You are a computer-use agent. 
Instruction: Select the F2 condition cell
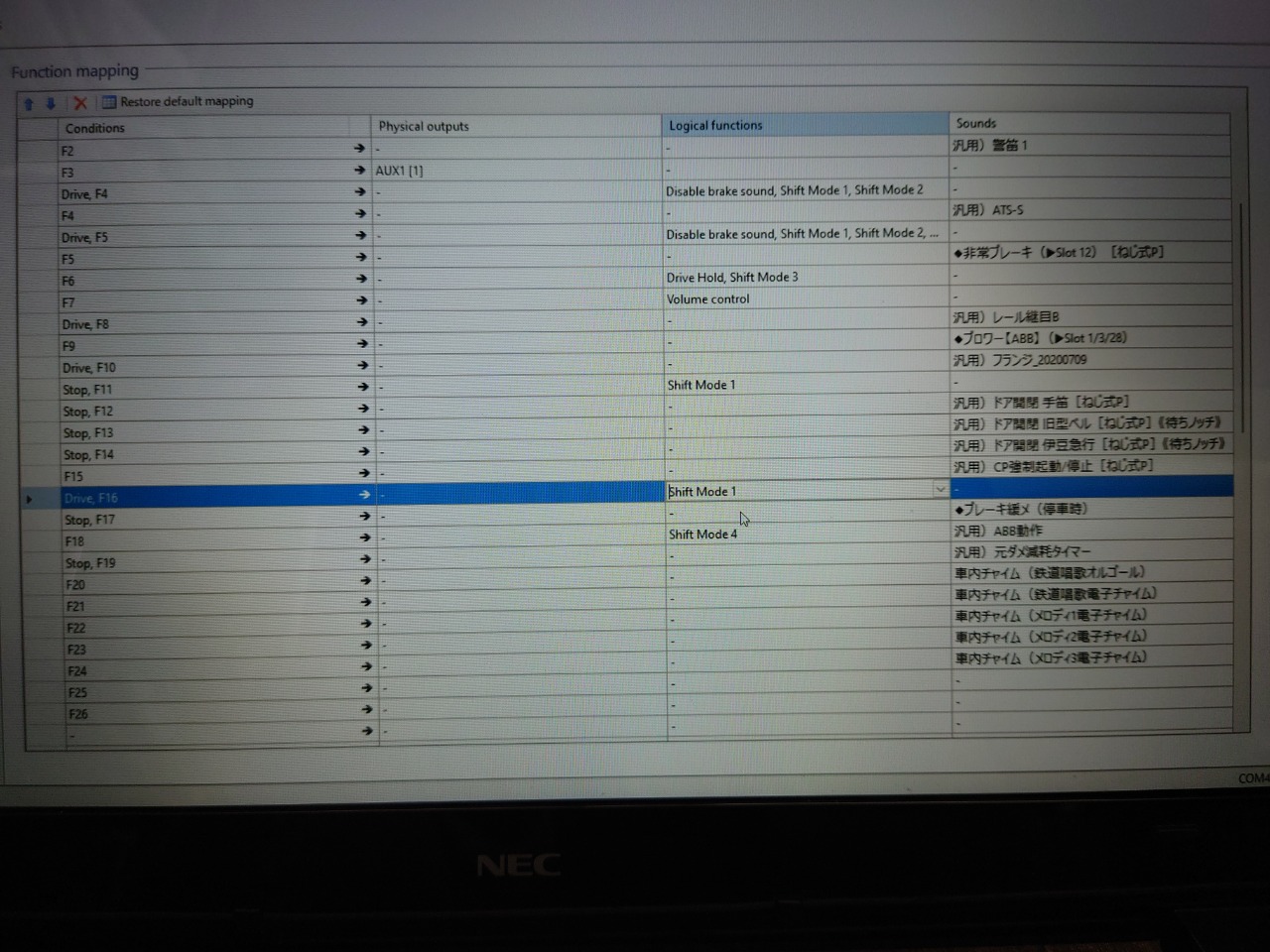pos(203,151)
